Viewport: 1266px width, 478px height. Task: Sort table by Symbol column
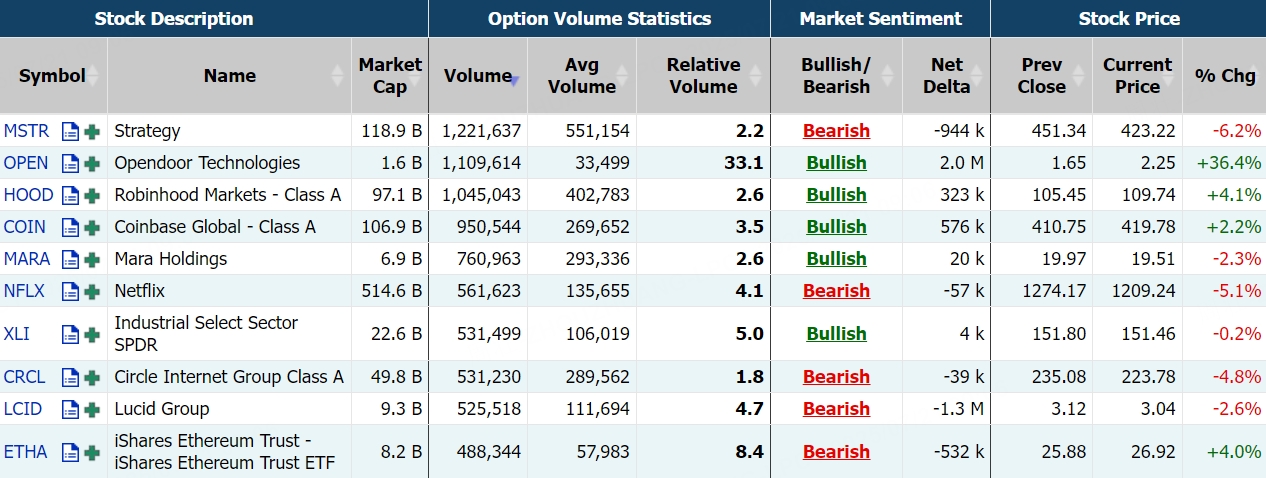click(53, 76)
